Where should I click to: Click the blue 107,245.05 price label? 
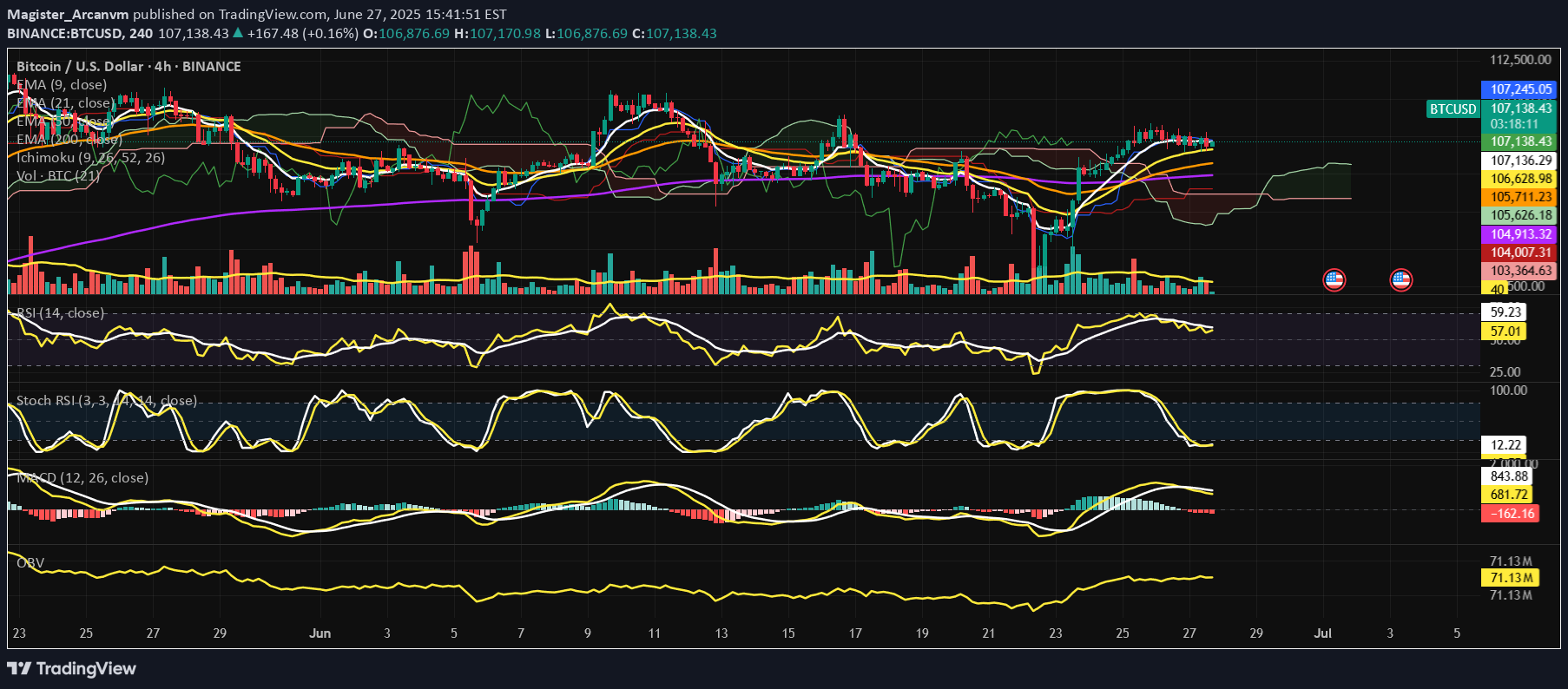pyautogui.click(x=1520, y=89)
